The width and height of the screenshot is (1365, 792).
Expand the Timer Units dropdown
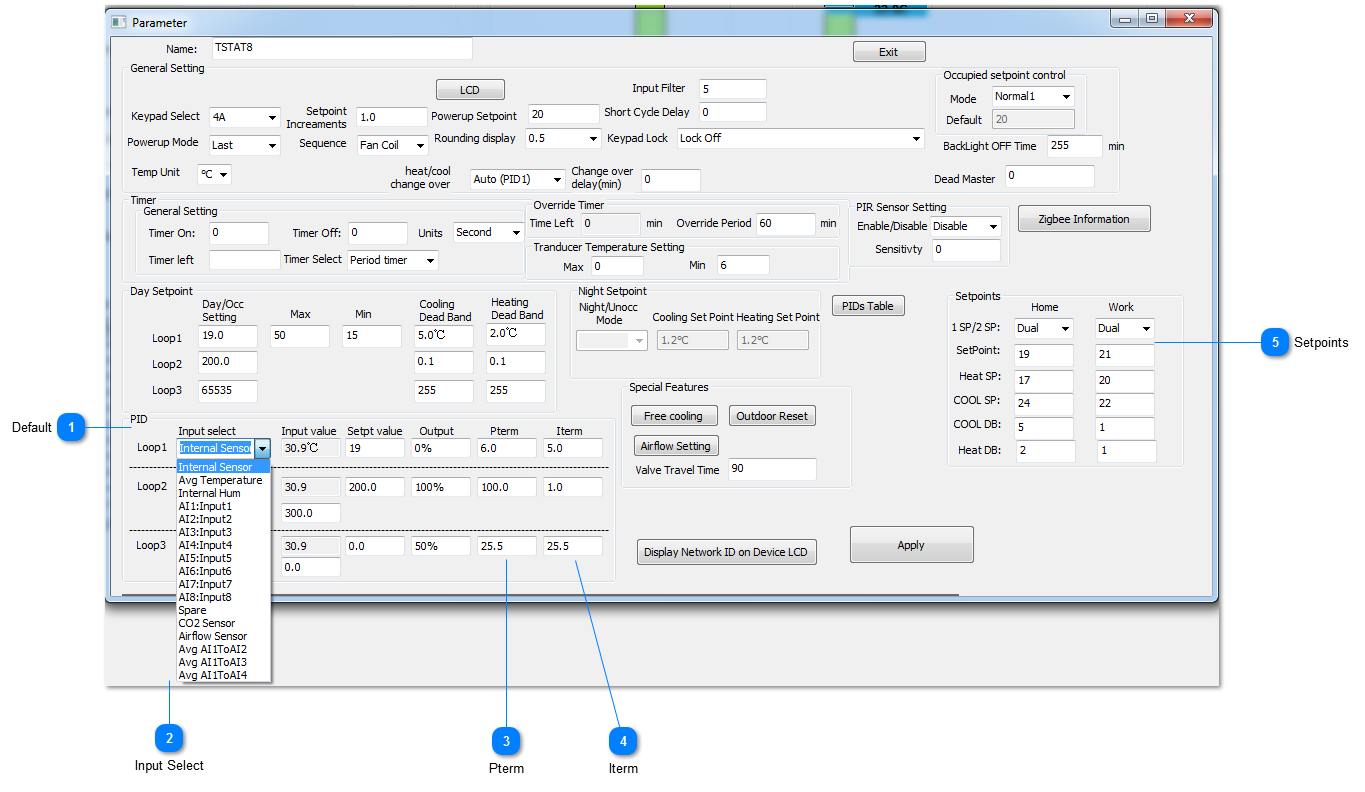(488, 232)
